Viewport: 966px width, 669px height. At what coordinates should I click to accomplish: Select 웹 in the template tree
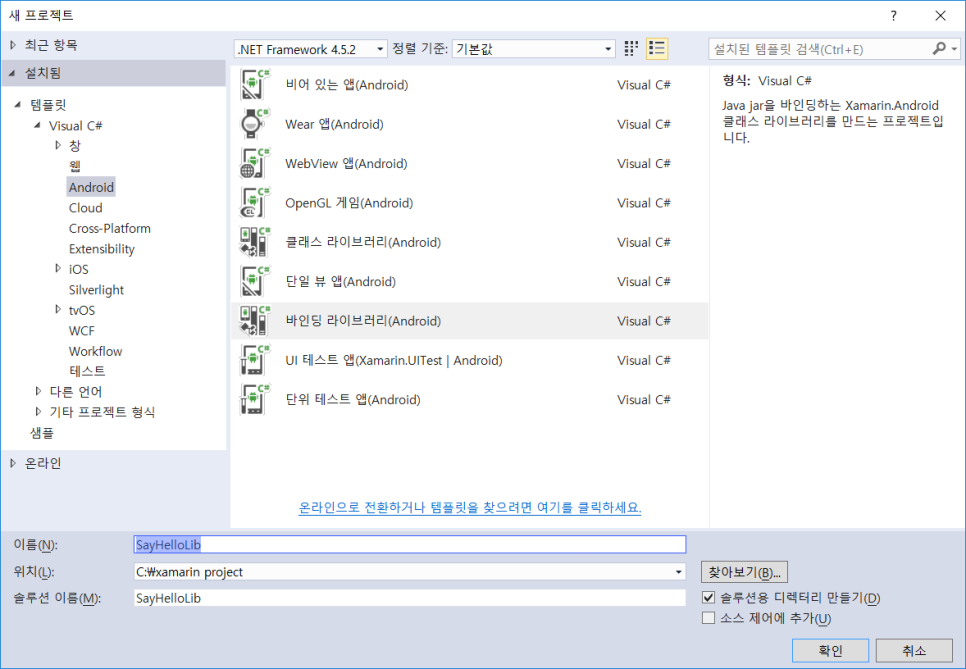[75, 166]
